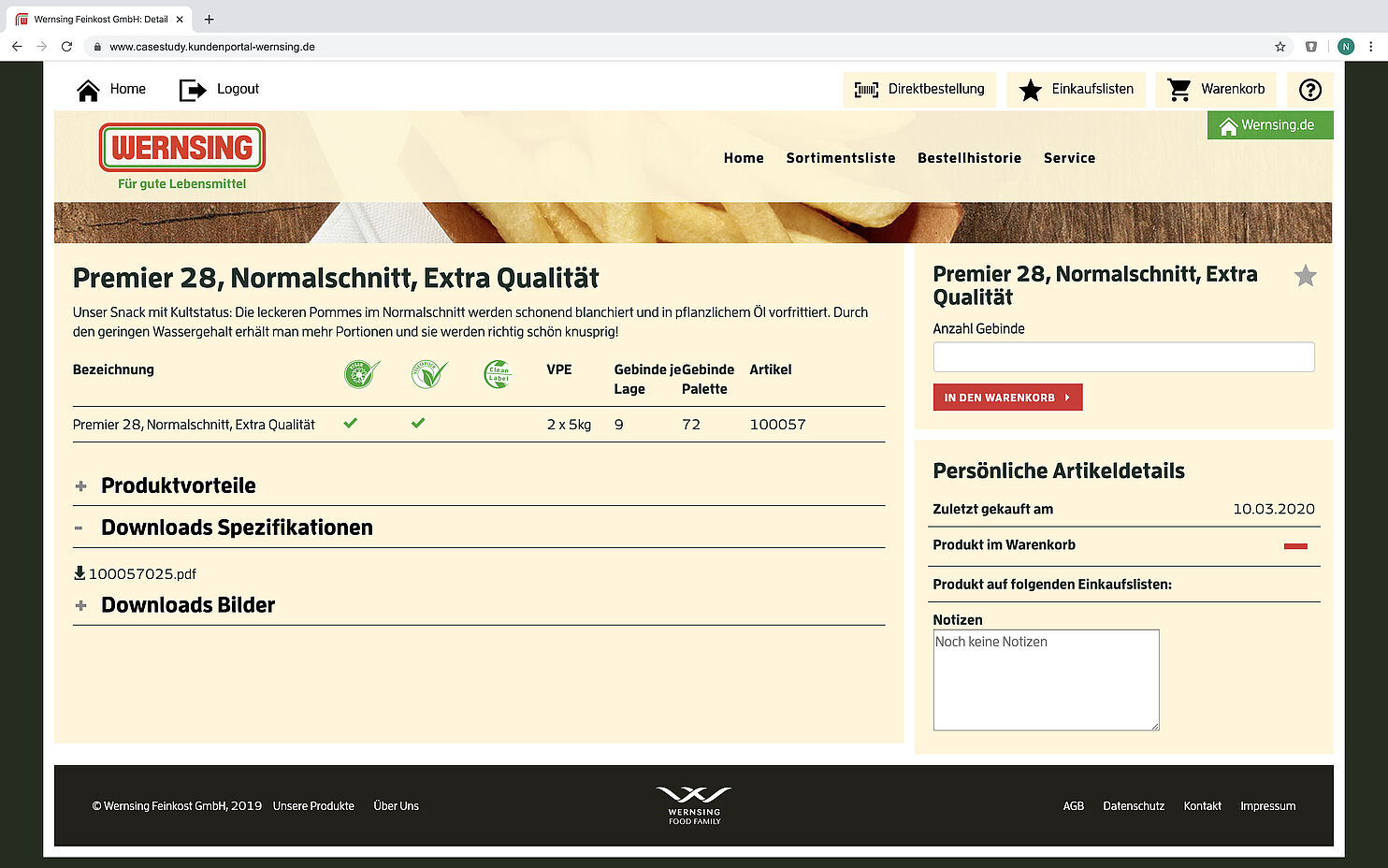Select Home in main navigation

(x=744, y=158)
